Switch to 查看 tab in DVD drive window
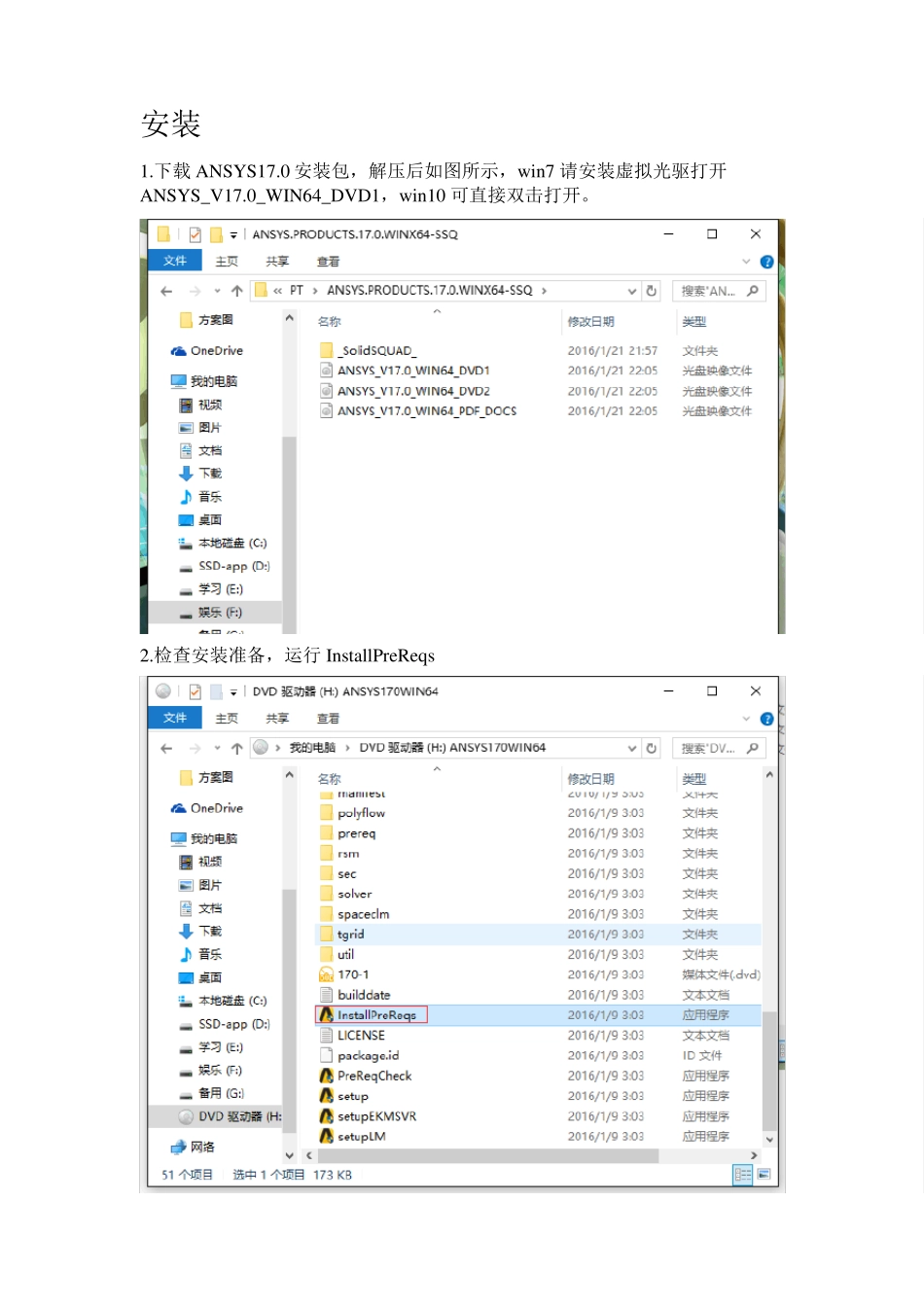This screenshot has height=1307, width=924. click(x=329, y=719)
